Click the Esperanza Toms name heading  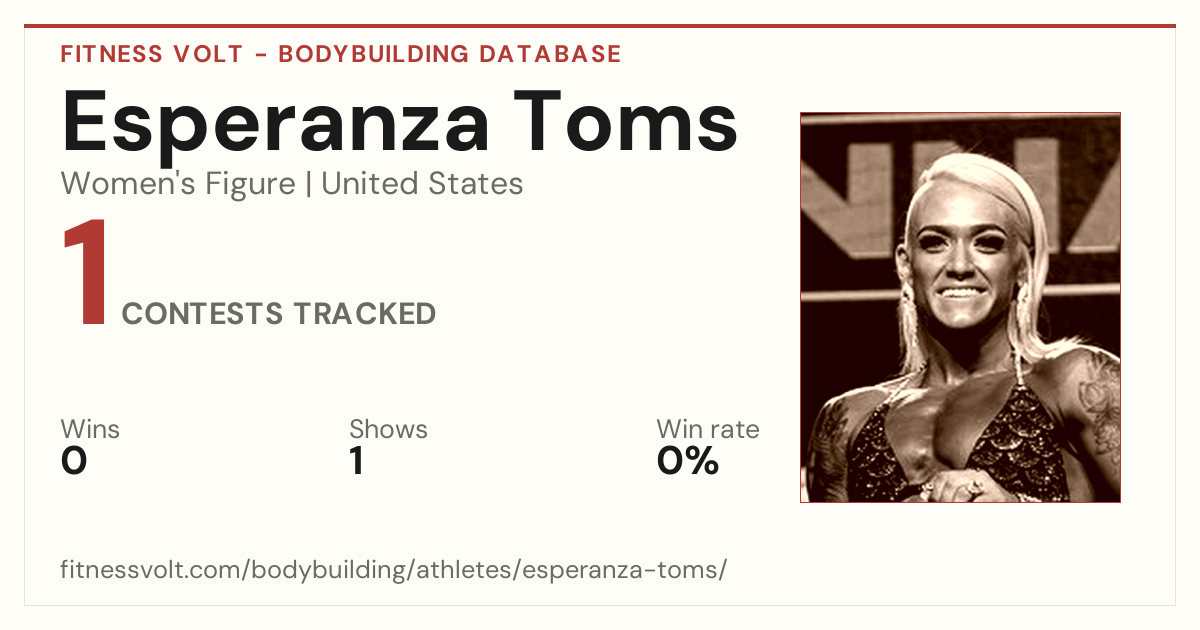tap(399, 122)
